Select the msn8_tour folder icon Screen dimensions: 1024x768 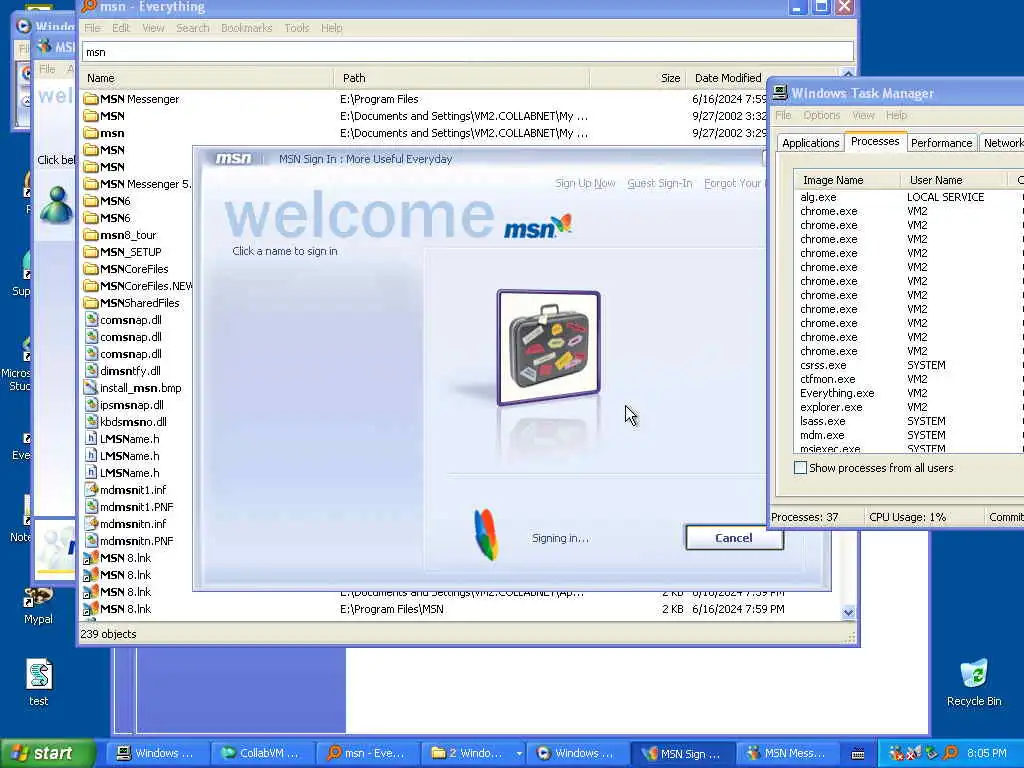(91, 235)
